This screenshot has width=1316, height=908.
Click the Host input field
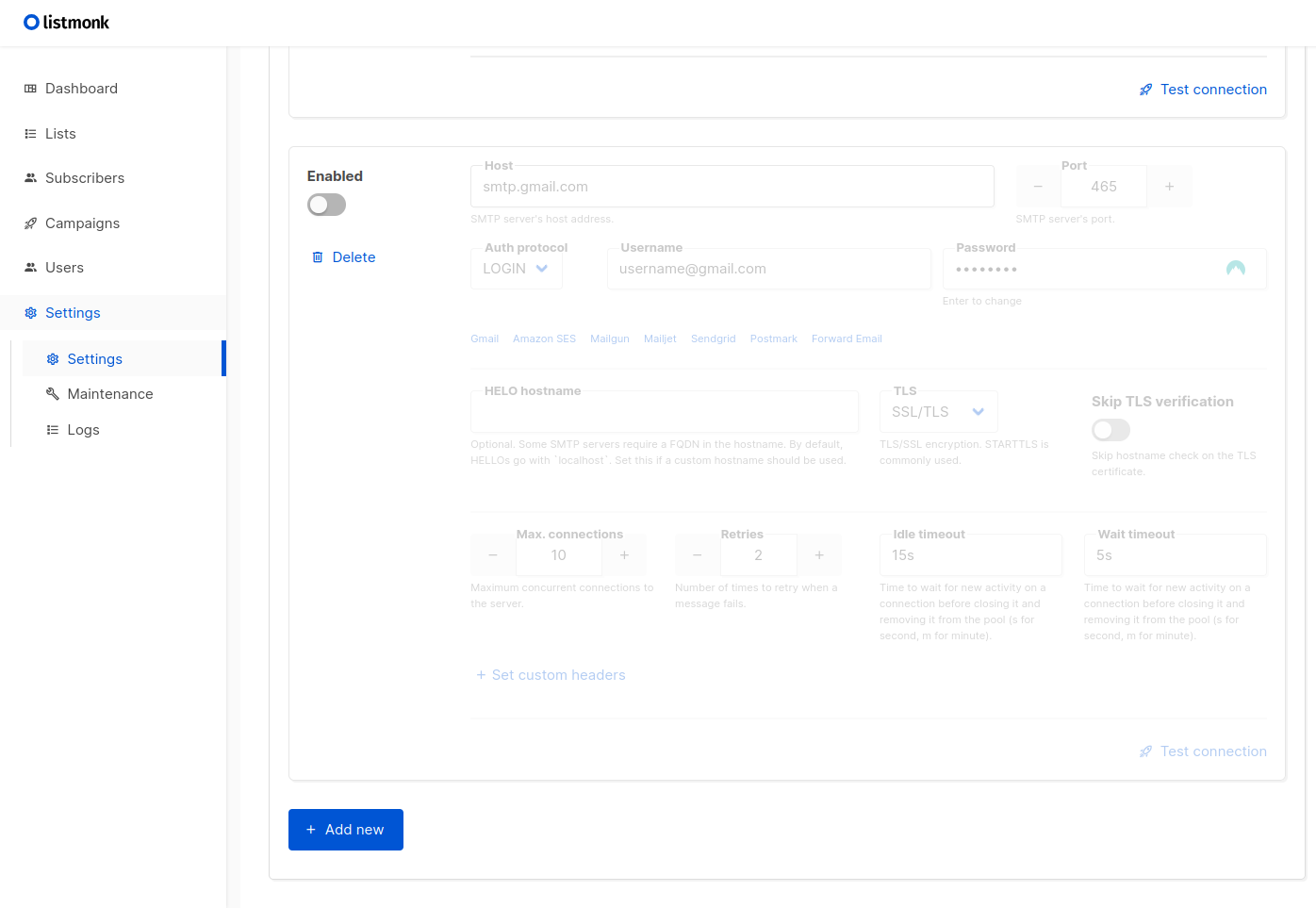tap(732, 187)
